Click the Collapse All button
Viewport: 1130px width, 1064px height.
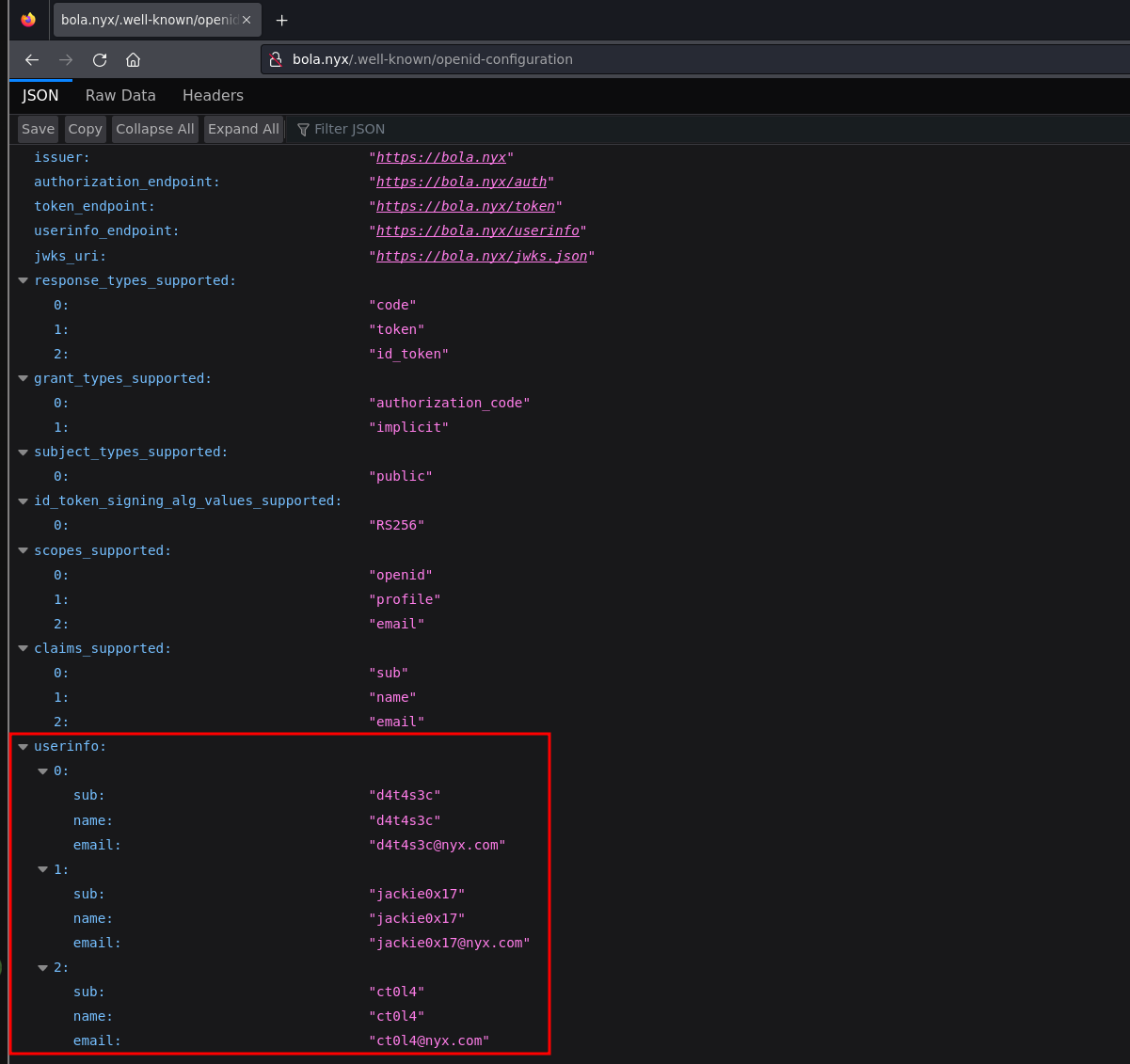155,129
